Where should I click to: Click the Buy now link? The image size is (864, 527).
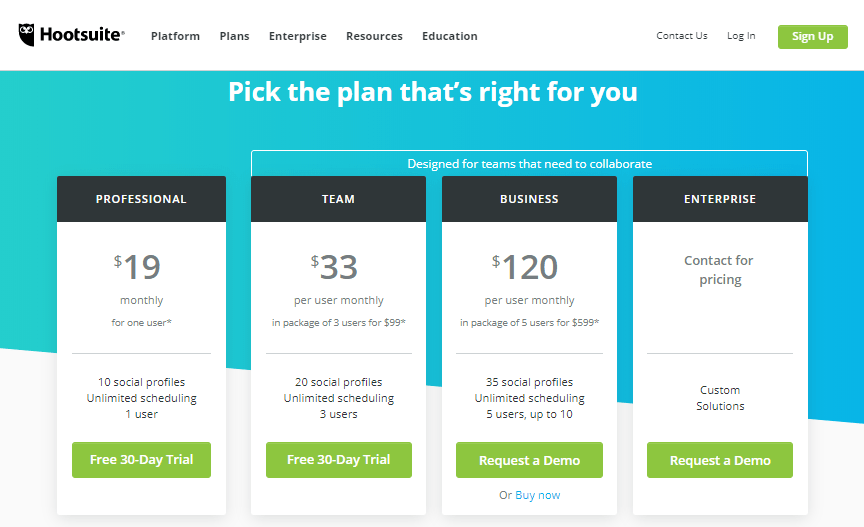click(538, 495)
